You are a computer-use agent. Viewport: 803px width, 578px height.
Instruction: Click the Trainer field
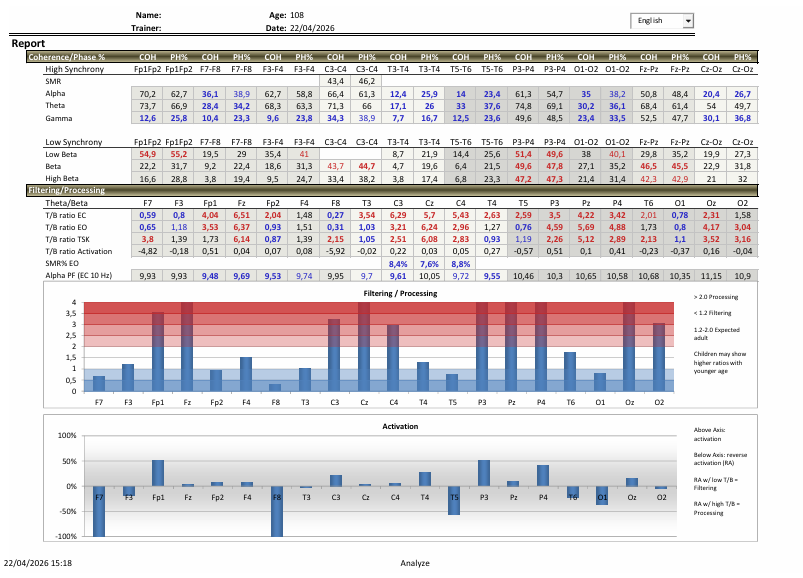click(x=147, y=29)
